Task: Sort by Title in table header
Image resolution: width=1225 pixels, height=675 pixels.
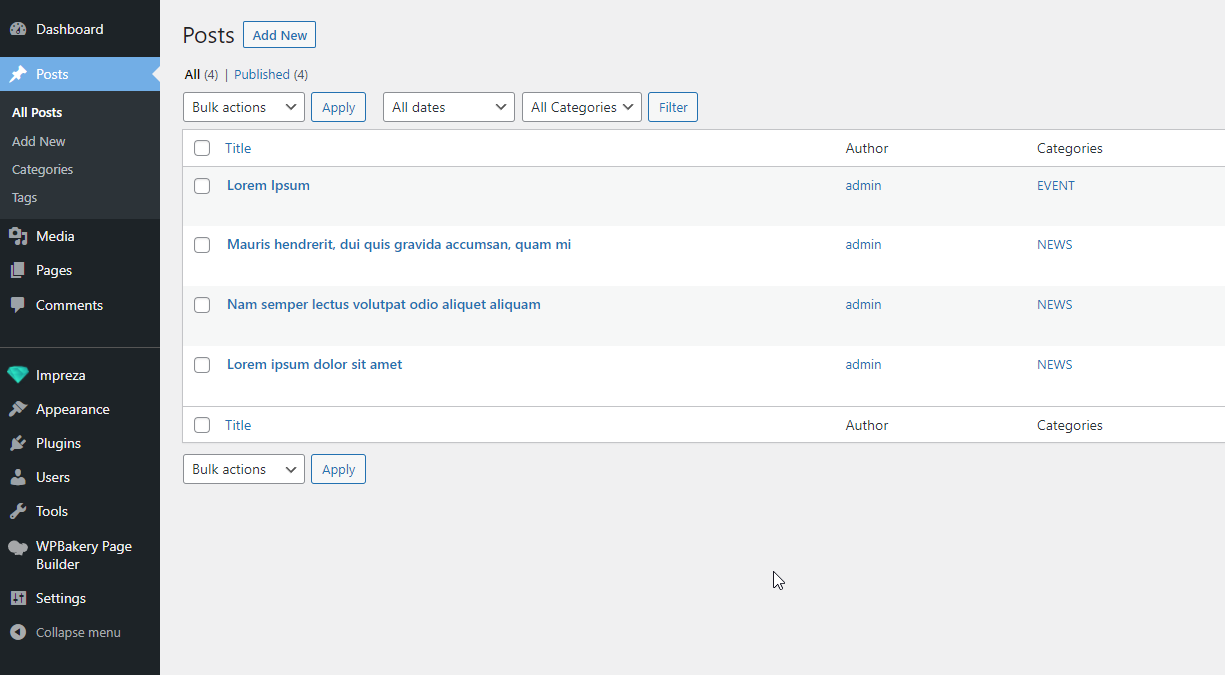Action: [238, 148]
